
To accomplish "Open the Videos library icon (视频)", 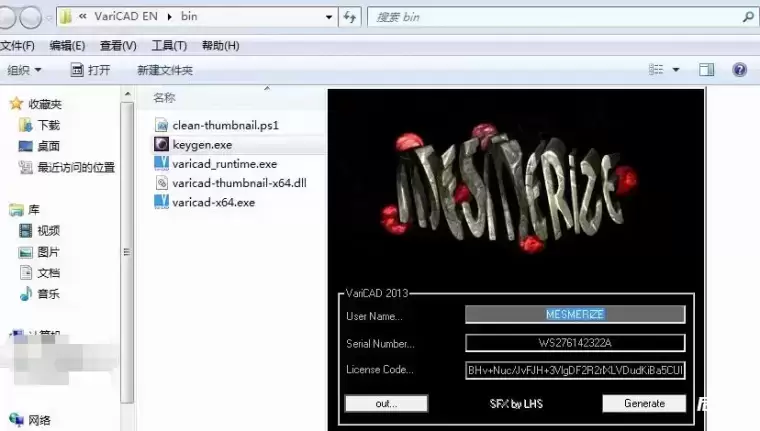I will (25, 230).
